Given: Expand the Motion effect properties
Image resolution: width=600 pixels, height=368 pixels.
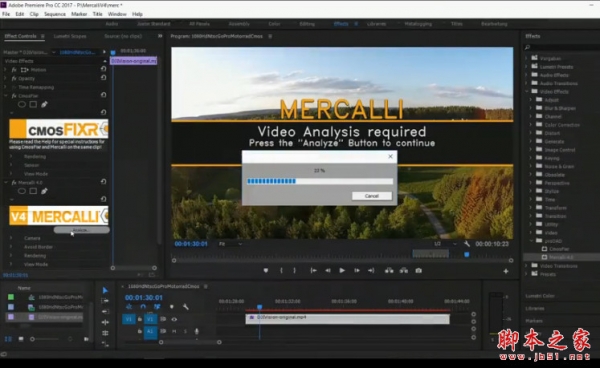Looking at the screenshot, I should 5,70.
